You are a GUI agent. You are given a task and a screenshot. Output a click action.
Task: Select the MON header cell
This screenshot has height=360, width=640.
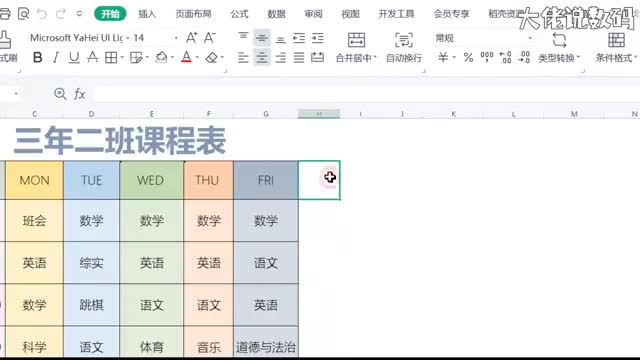(x=34, y=180)
